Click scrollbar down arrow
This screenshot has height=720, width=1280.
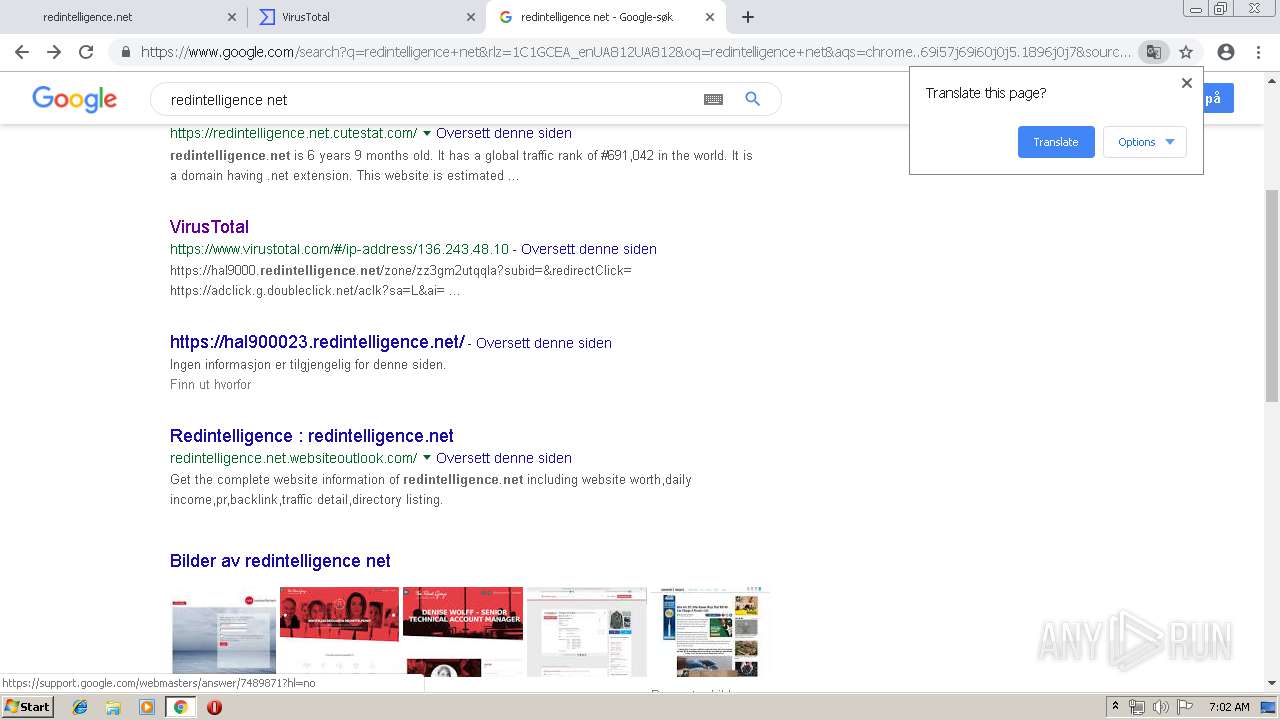point(1272,683)
